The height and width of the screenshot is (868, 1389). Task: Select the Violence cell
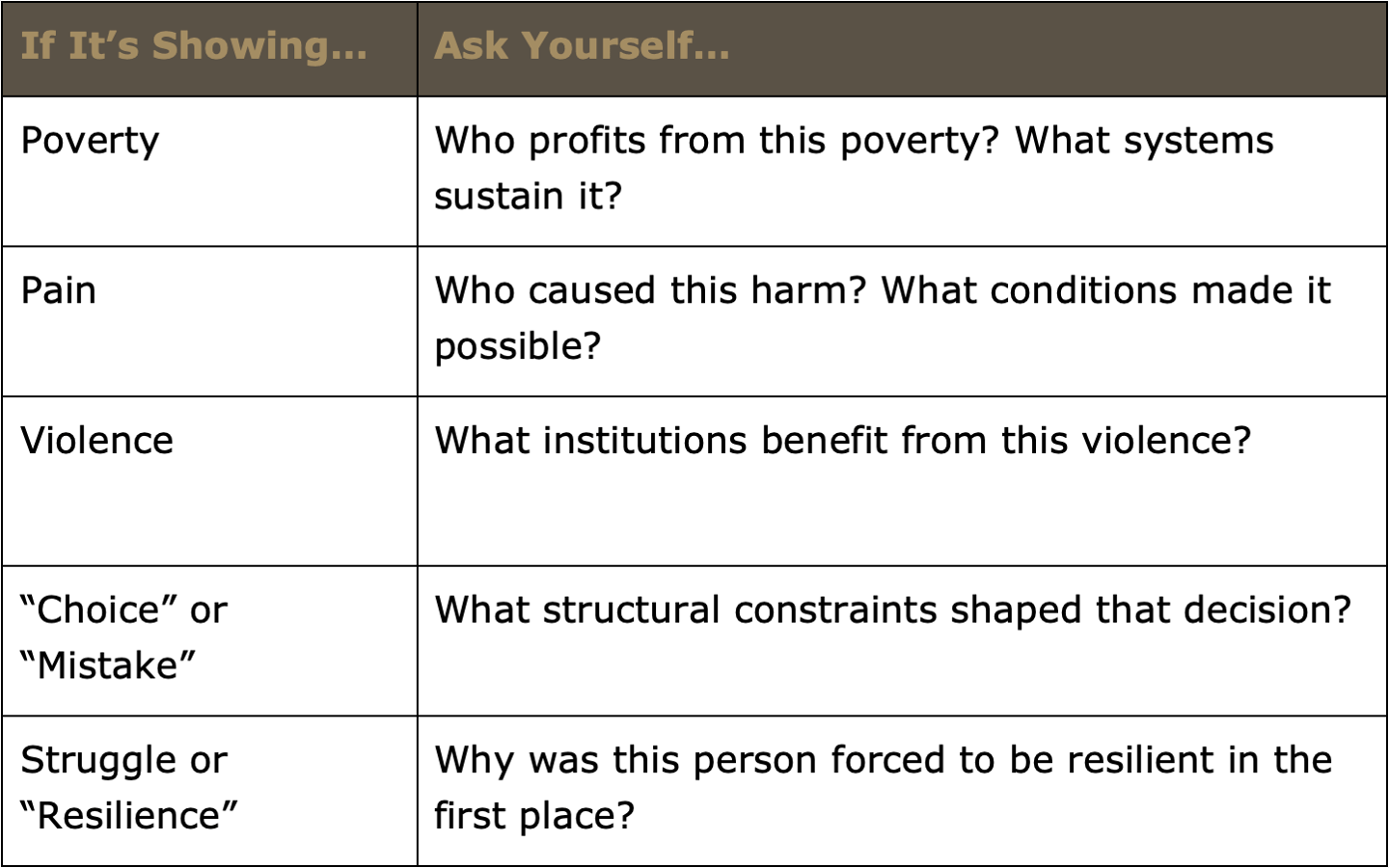(209, 481)
